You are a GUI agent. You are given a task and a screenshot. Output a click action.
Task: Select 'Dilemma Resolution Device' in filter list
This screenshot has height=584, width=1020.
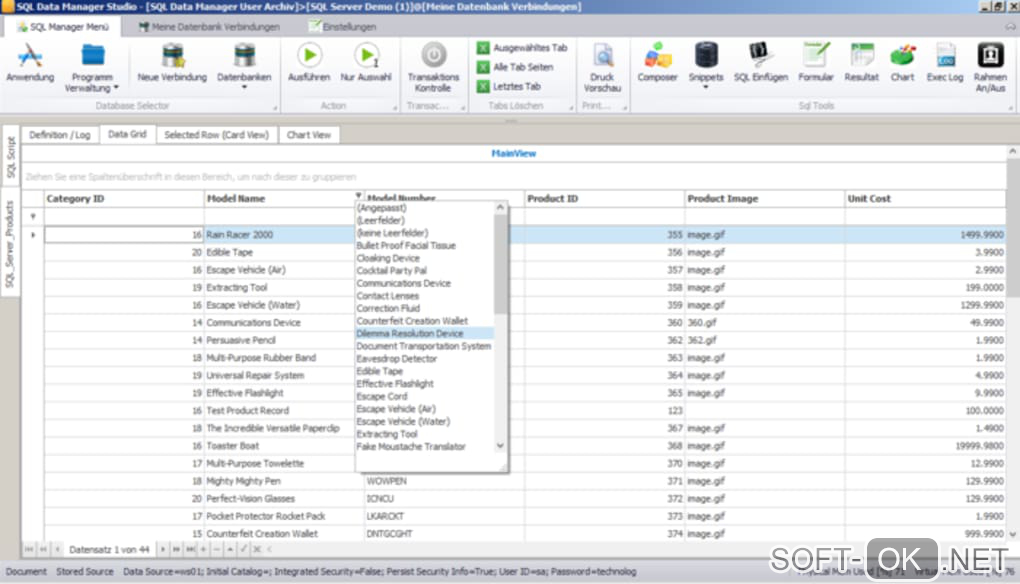tap(410, 333)
